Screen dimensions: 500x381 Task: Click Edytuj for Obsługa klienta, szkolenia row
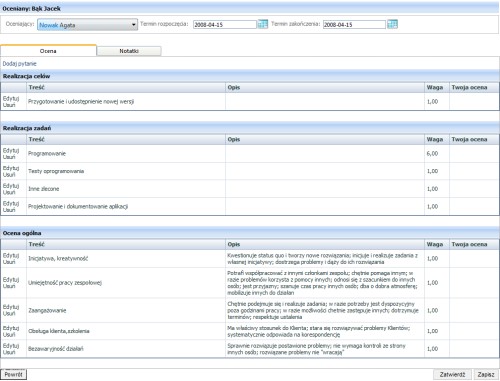coord(11,328)
